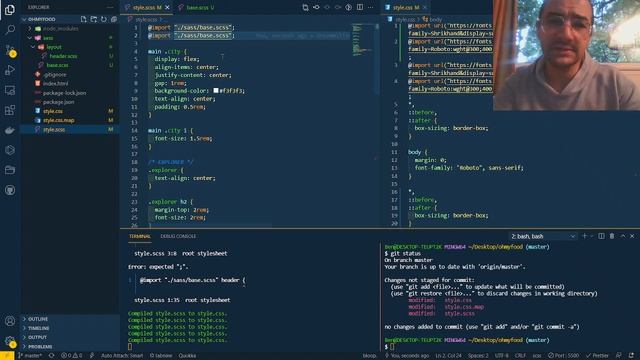
Task: Open the GitHub view in activity bar
Action: click(10, 190)
